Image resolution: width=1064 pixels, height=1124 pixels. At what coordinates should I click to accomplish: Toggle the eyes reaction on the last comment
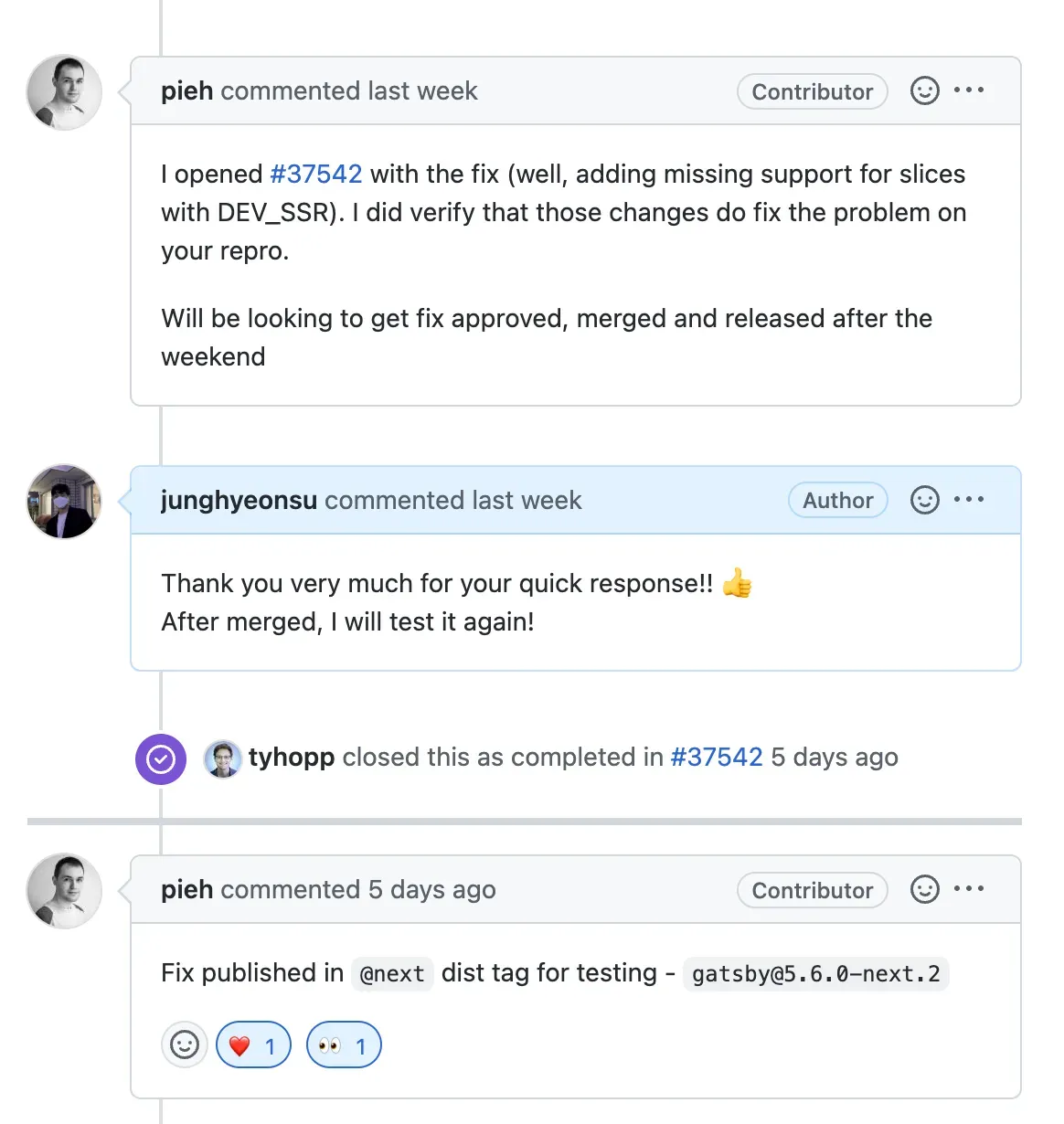click(x=344, y=1045)
